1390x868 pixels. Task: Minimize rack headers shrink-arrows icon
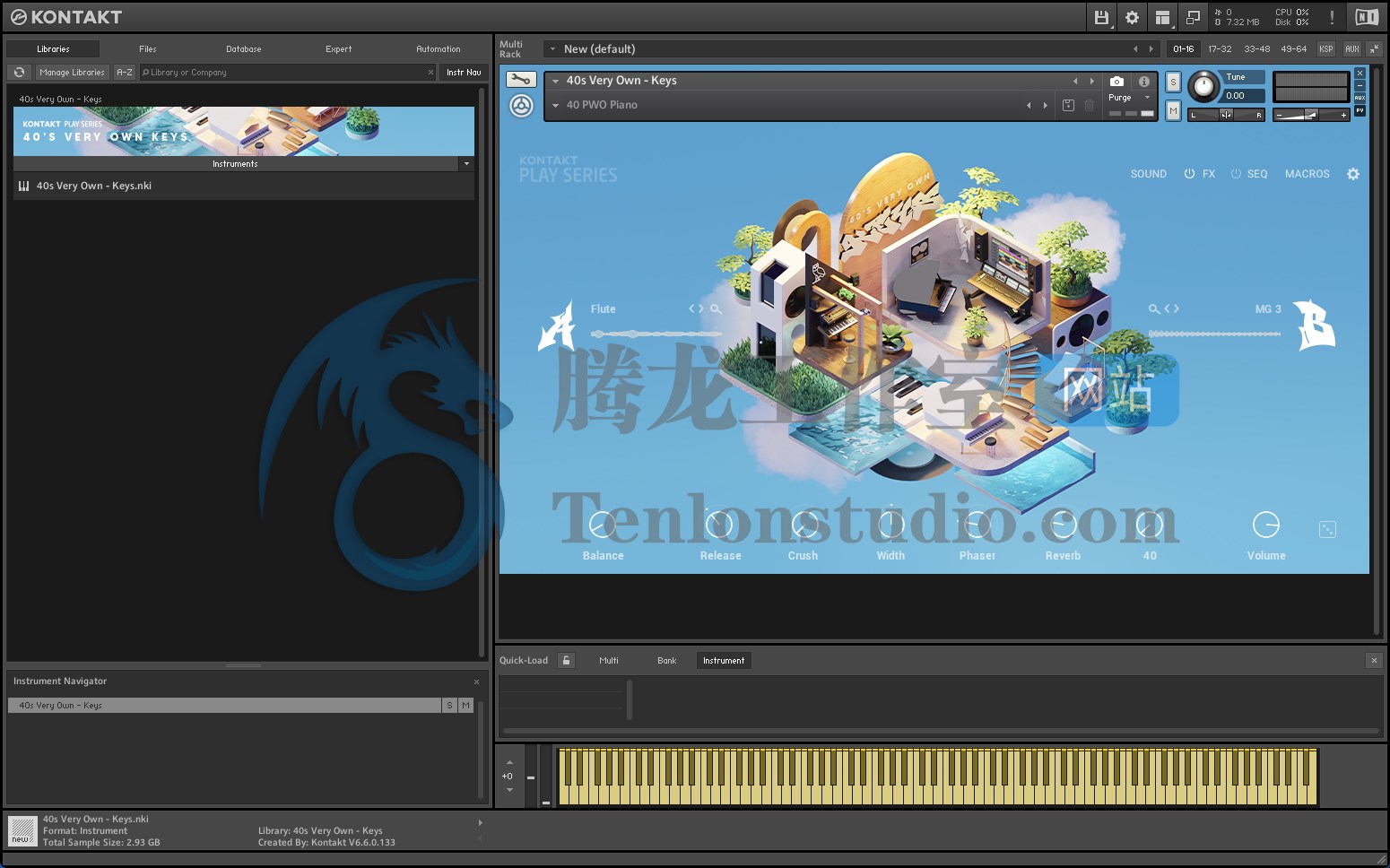point(1375,49)
